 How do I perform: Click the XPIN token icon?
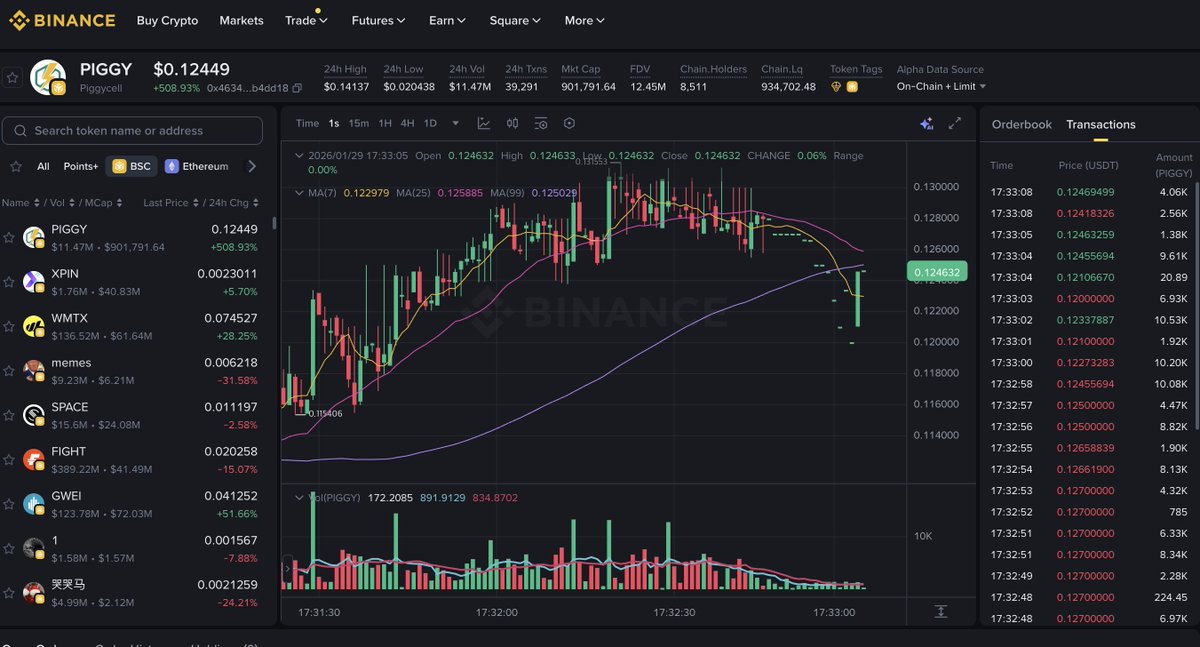coord(34,281)
